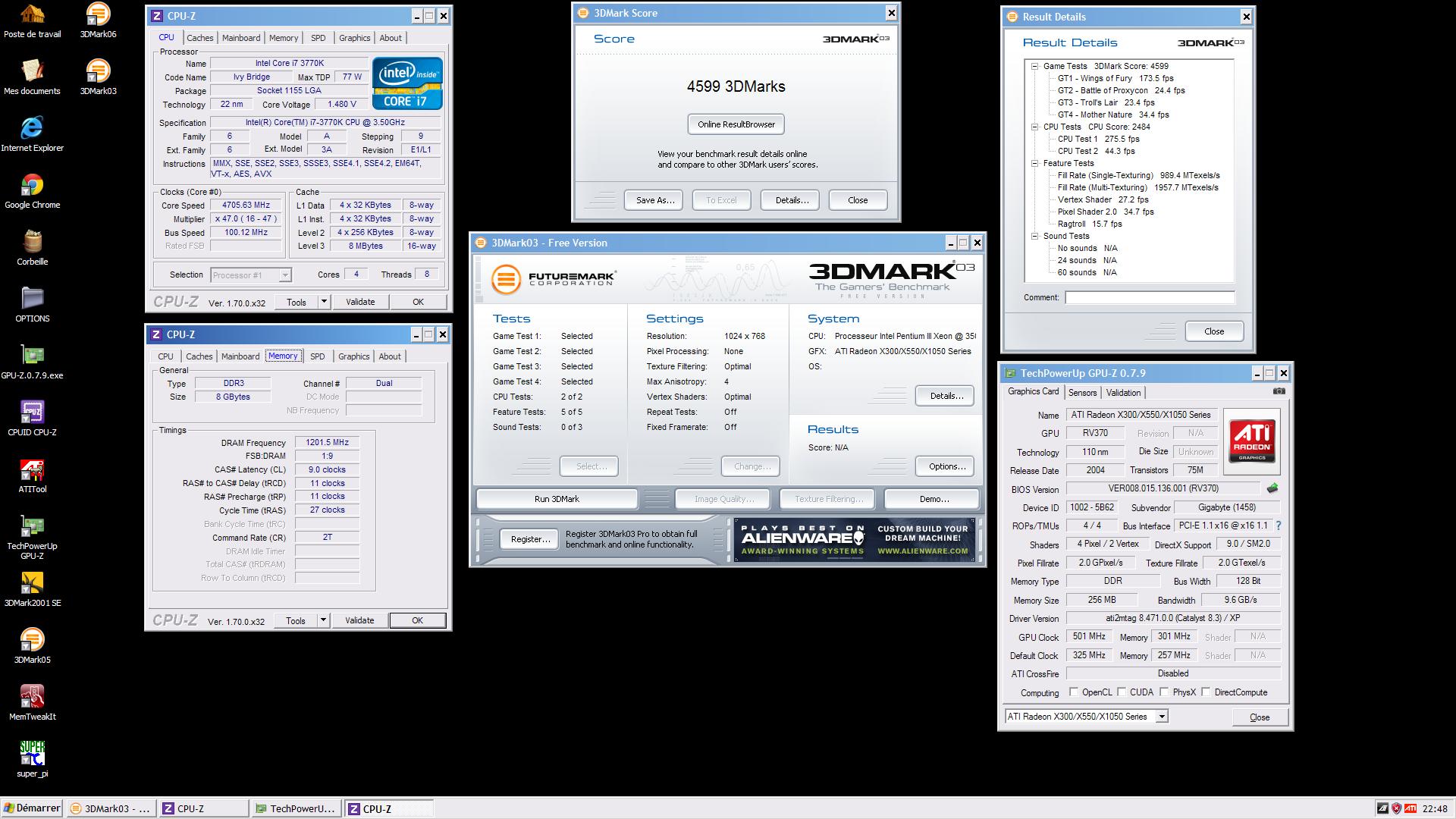Click the Bus Interface question mark icon
The width and height of the screenshot is (1456, 819).
coord(1279,526)
